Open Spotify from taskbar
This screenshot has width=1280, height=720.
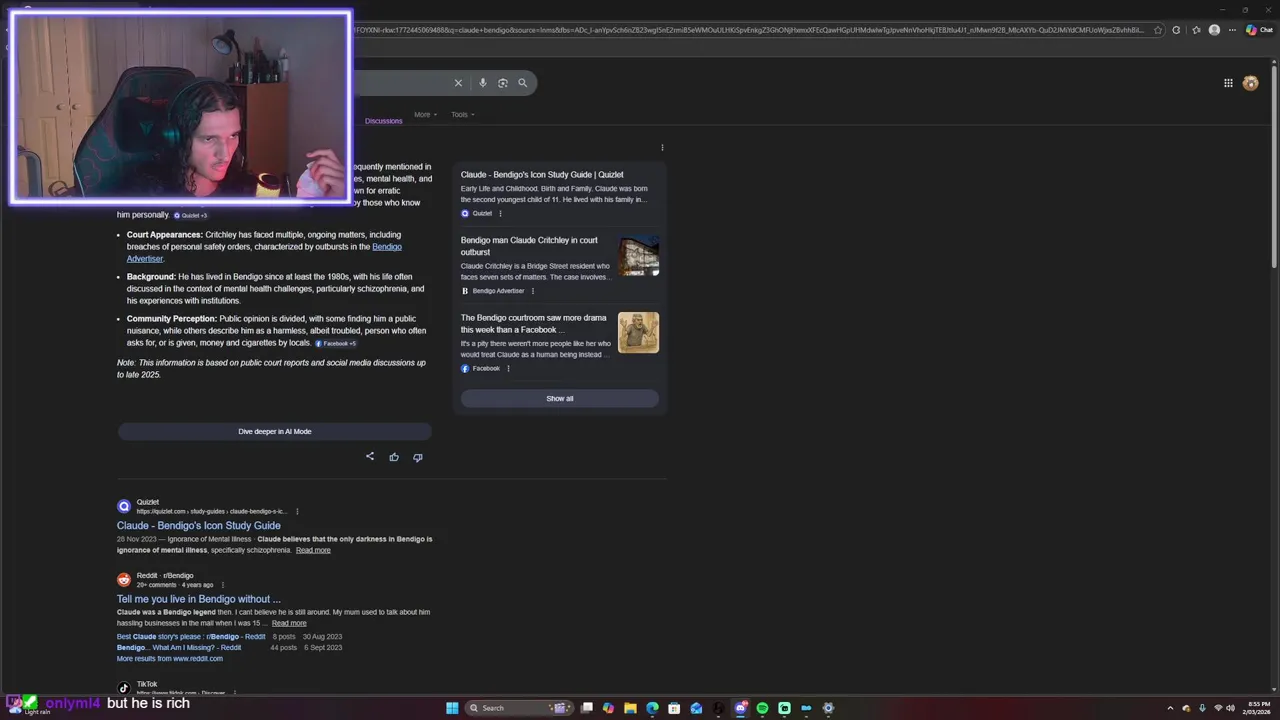(x=762, y=708)
